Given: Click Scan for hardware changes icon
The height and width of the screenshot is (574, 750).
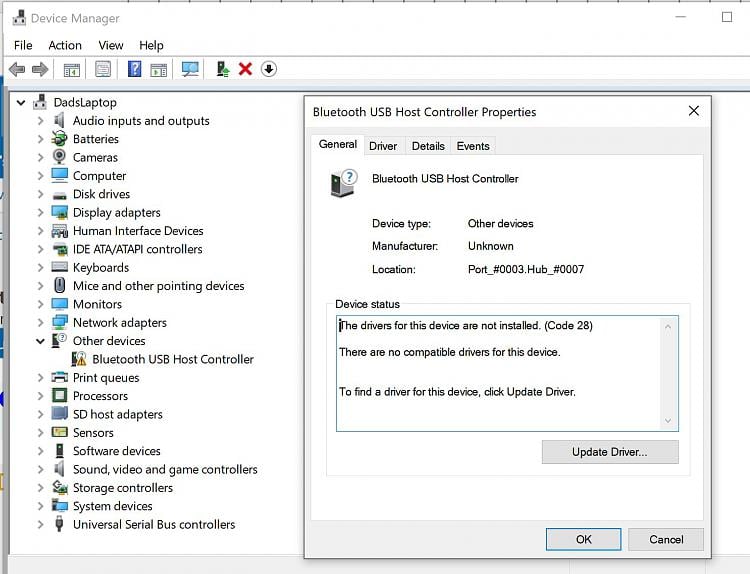Looking at the screenshot, I should (190, 69).
